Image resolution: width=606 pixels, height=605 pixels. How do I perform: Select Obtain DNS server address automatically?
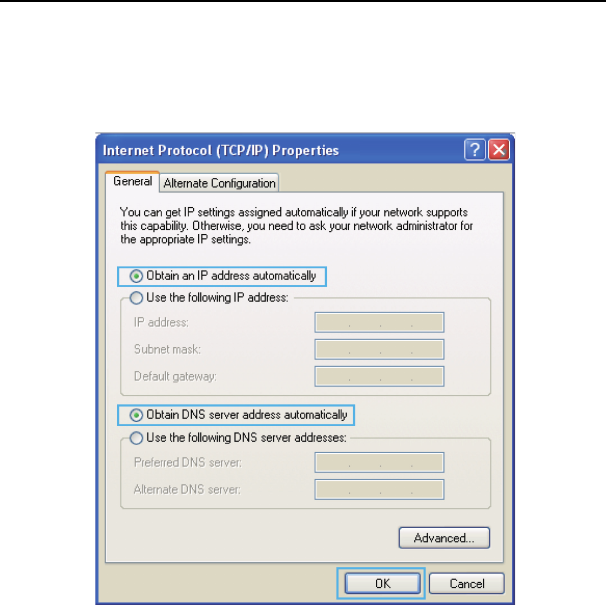tap(238, 415)
